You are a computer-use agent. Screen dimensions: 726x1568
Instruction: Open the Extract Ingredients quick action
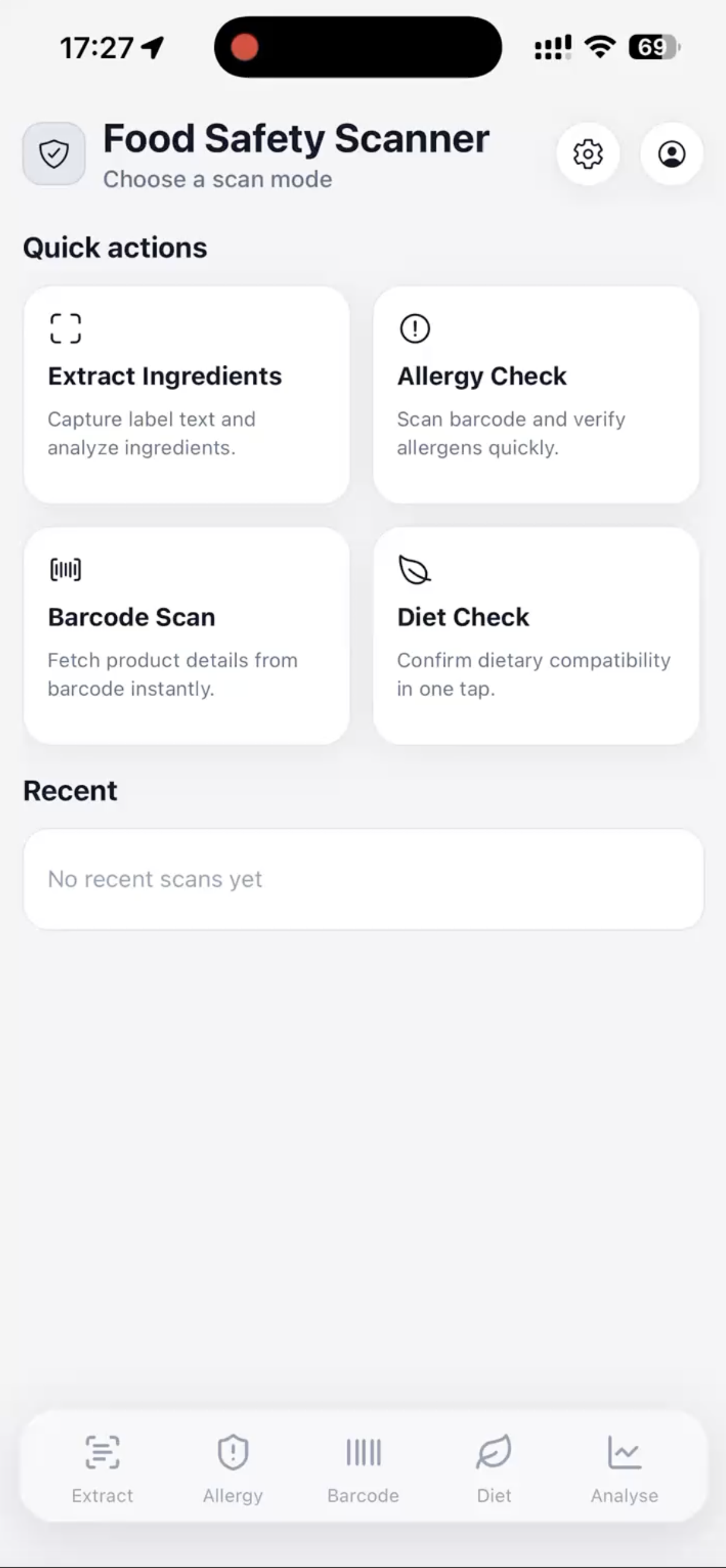[187, 396]
